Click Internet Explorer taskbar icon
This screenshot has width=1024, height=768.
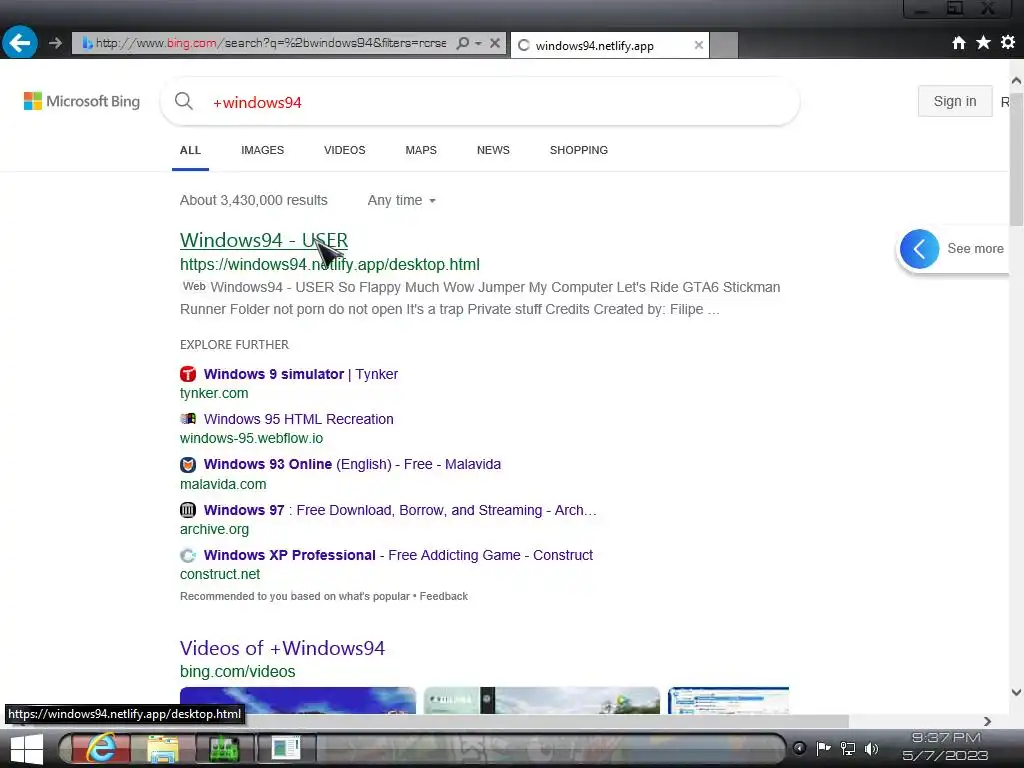point(100,748)
